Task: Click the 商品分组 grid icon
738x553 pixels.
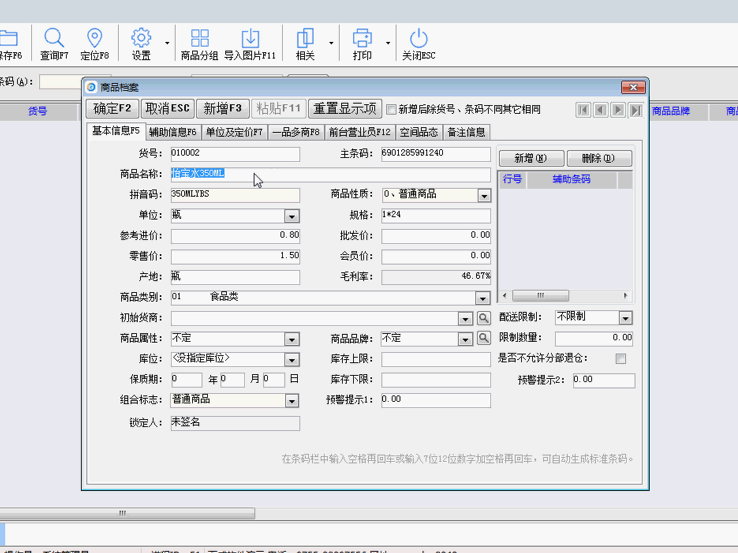Action: click(200, 38)
